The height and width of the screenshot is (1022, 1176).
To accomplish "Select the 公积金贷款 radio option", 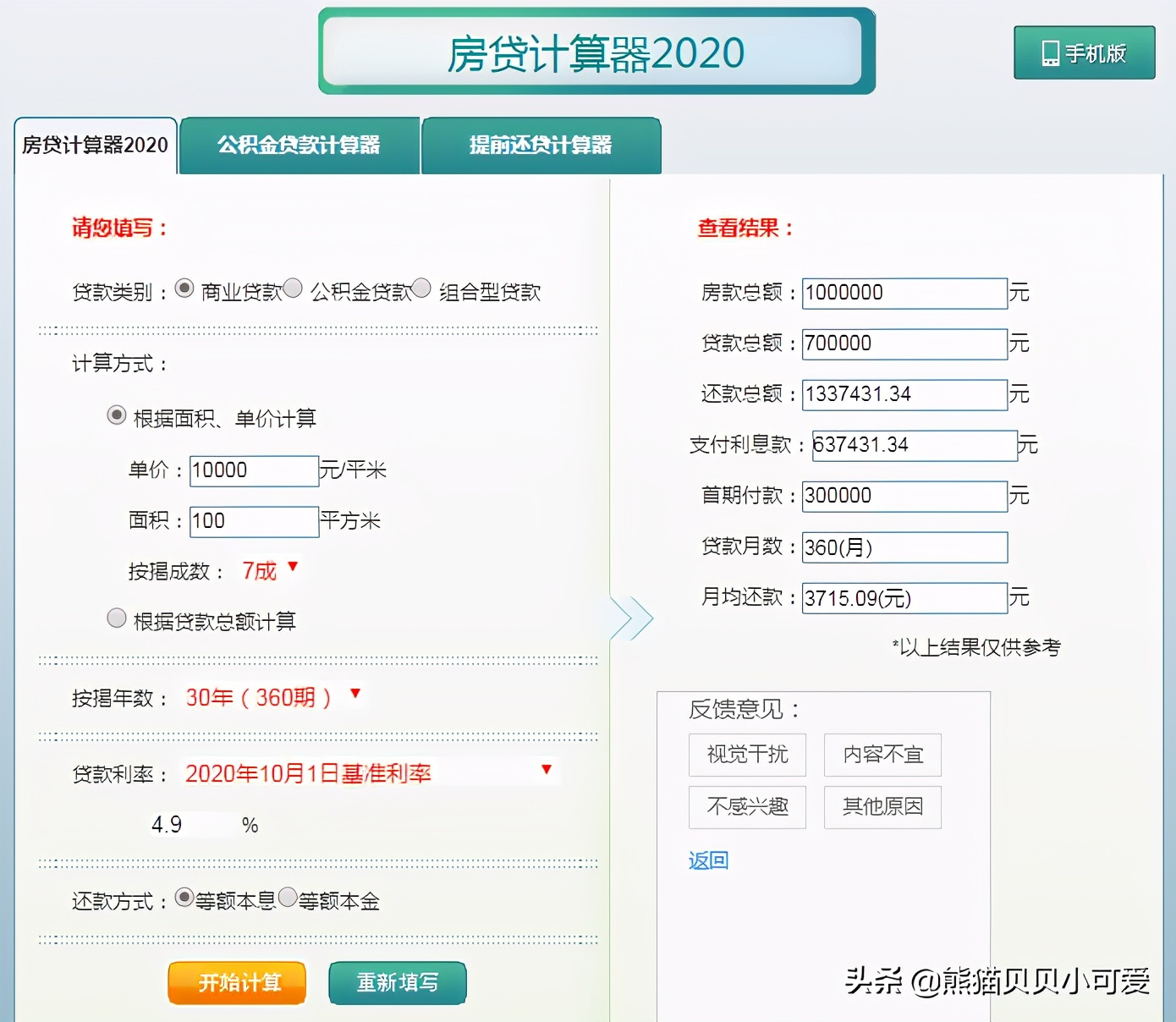I will point(293,288).
